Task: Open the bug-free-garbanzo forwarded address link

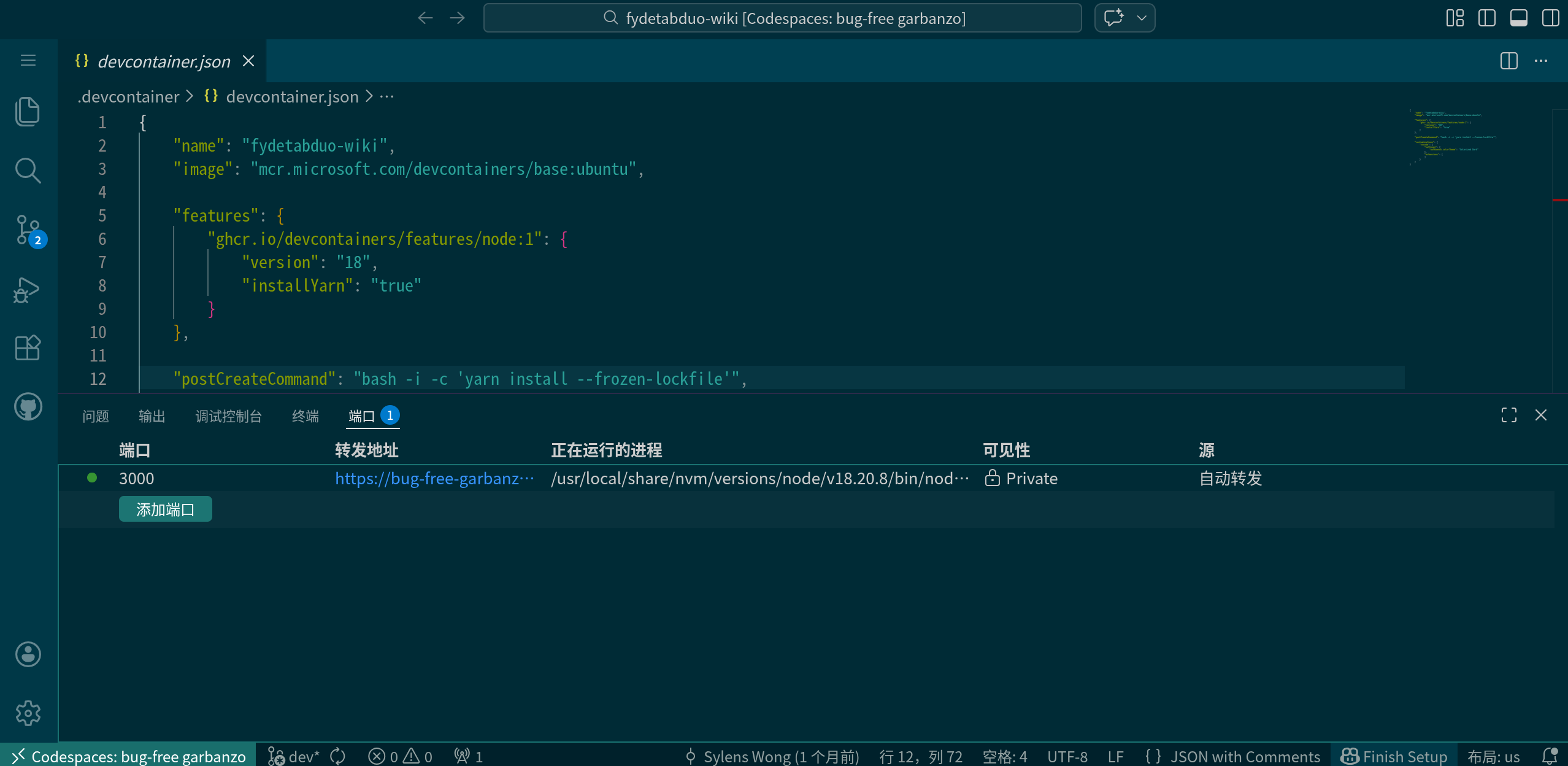Action: coord(434,479)
